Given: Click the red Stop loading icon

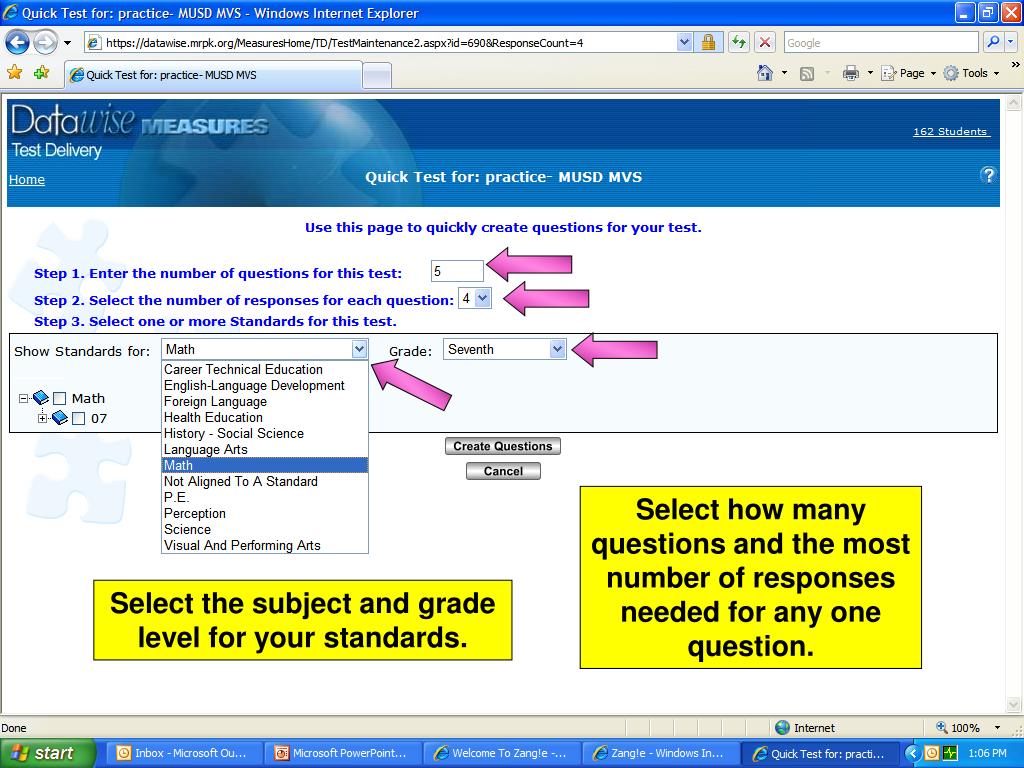Looking at the screenshot, I should 765,43.
